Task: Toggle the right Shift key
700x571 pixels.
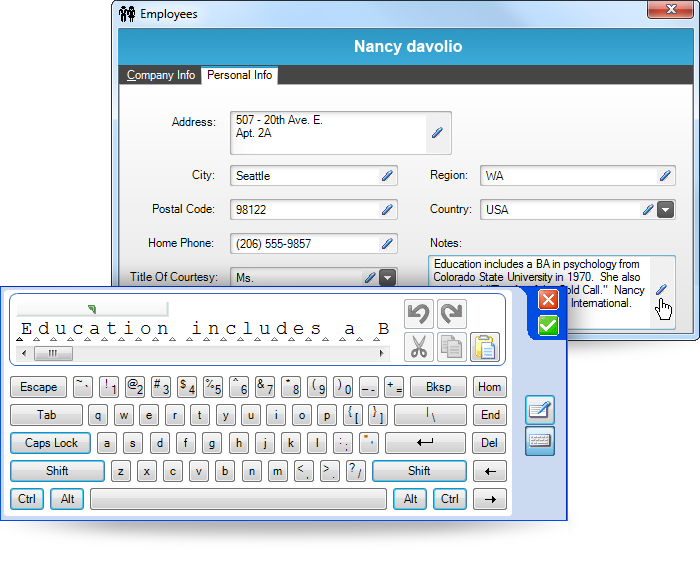Action: 419,471
